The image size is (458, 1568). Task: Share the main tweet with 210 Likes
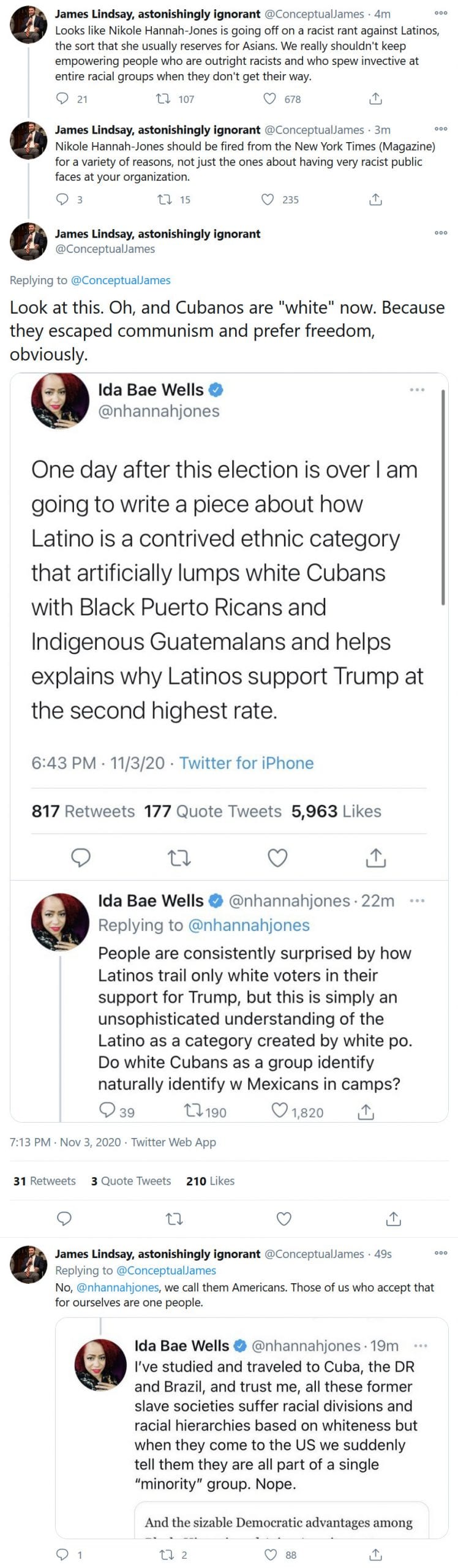pos(393,1219)
